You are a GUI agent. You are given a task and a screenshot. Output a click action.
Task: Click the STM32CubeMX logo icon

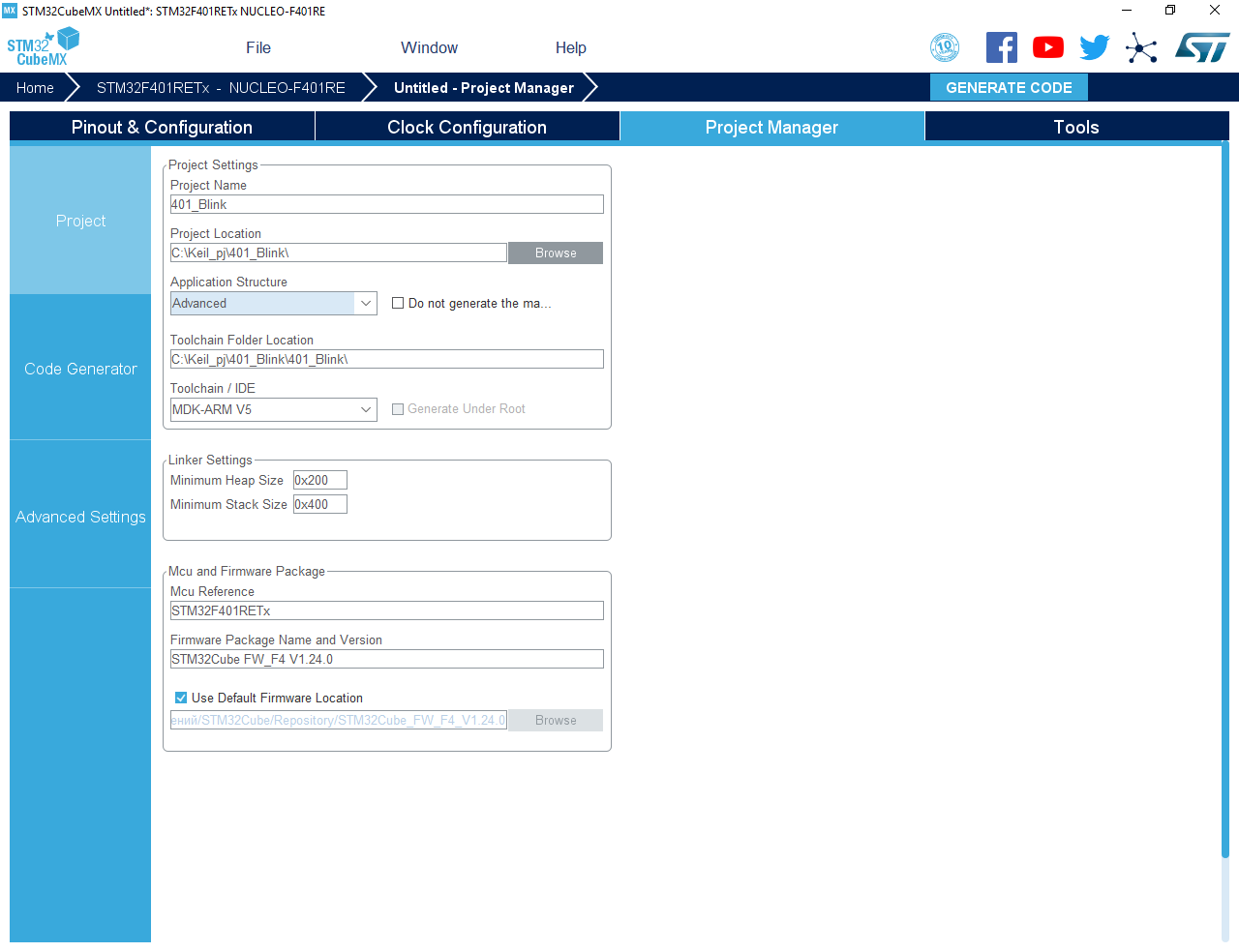(x=43, y=47)
